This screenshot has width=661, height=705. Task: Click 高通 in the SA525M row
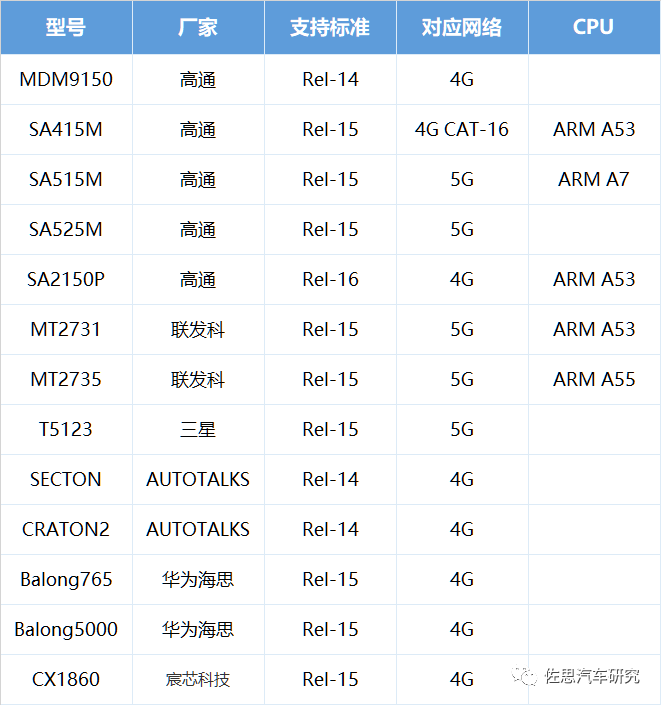tap(198, 230)
